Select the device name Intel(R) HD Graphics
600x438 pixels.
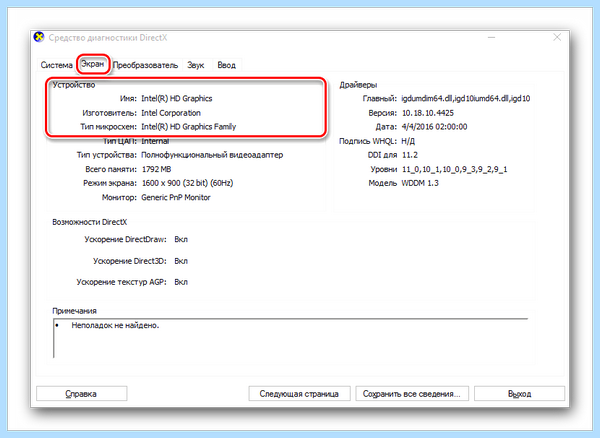177,98
